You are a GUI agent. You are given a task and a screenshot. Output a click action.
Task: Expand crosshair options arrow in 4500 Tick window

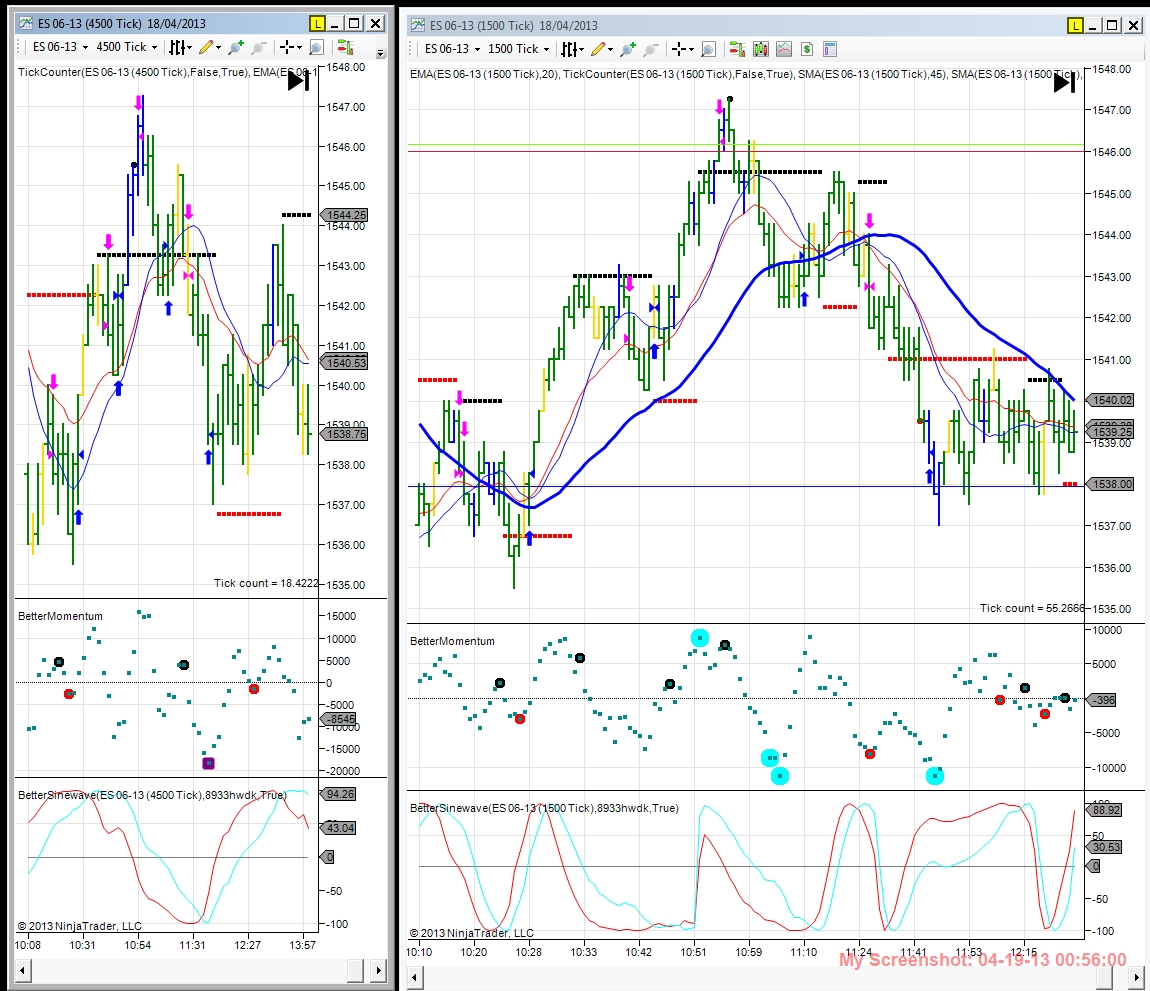[299, 48]
